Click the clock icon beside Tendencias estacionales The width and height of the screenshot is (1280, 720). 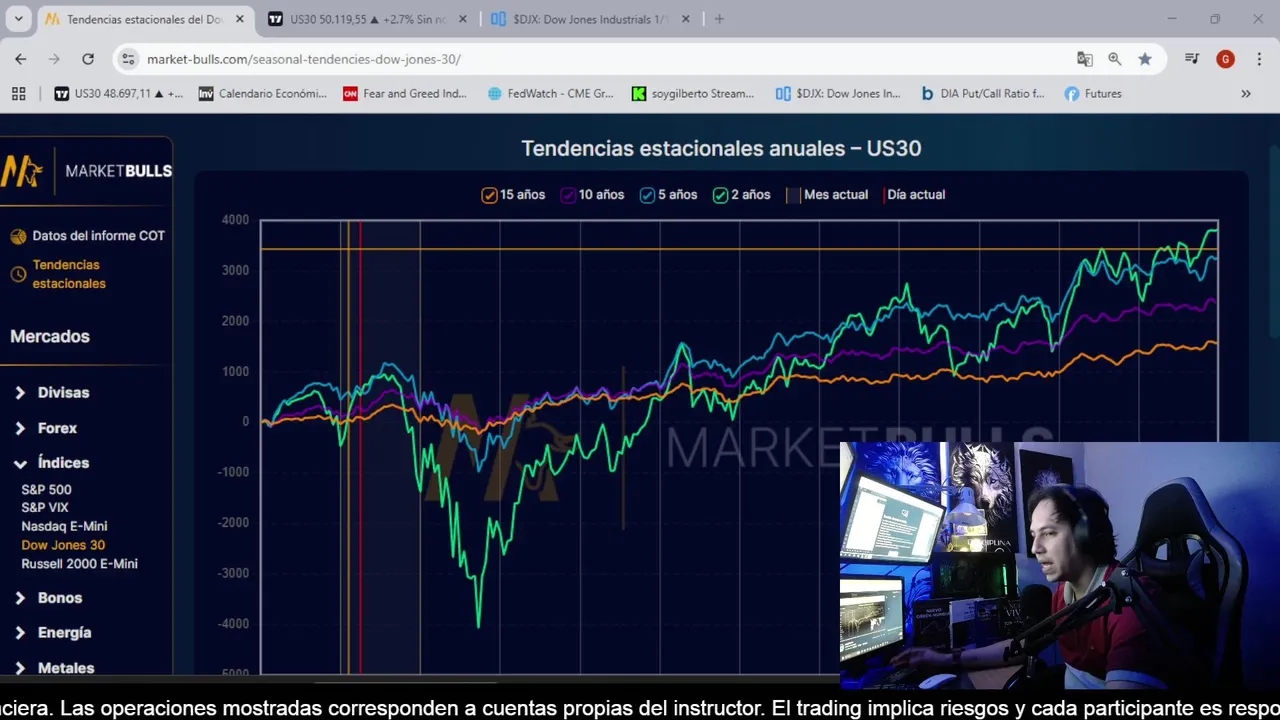point(18,274)
